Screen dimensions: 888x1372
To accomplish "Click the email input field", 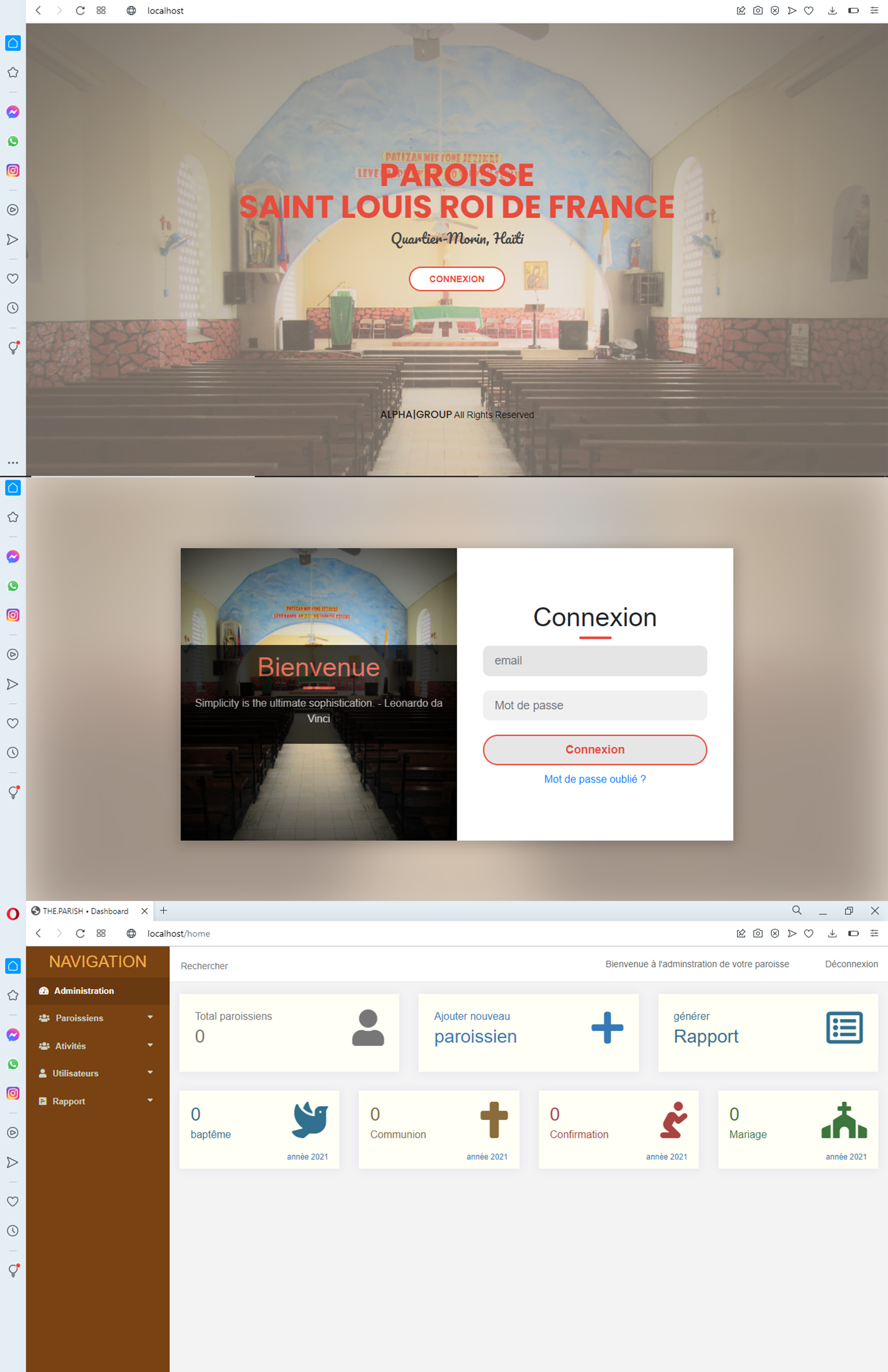I will tap(594, 661).
